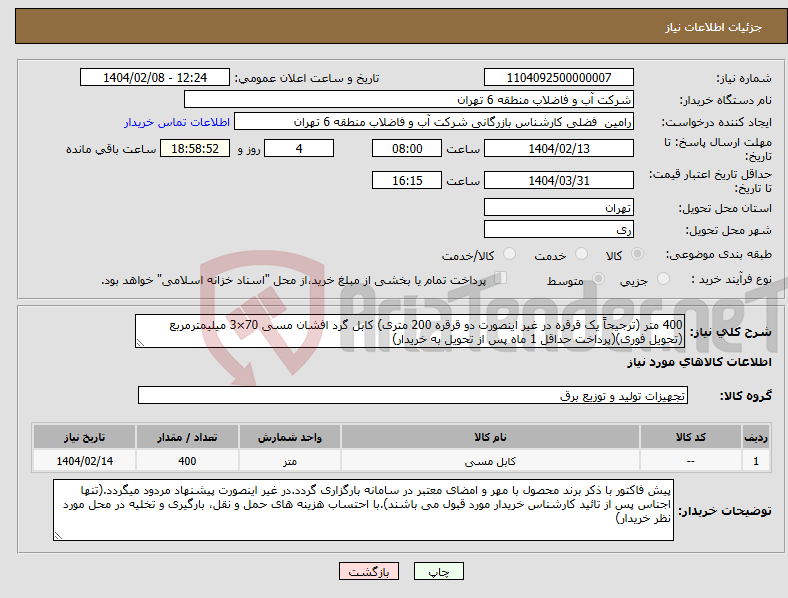
Task: Click the جزئیات اطلاعات نیاز page title
Action: click(714, 27)
